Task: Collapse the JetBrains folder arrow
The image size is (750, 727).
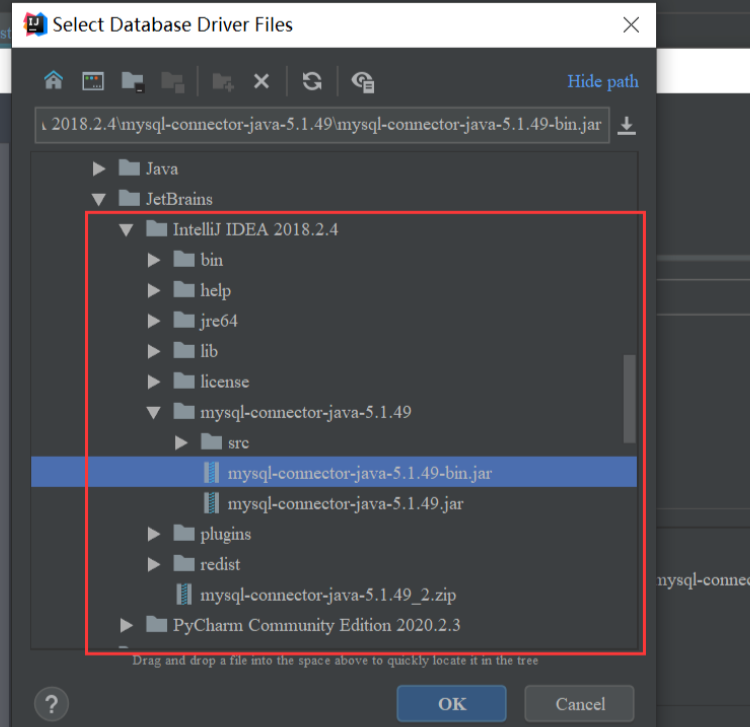Action: pyautogui.click(x=99, y=199)
